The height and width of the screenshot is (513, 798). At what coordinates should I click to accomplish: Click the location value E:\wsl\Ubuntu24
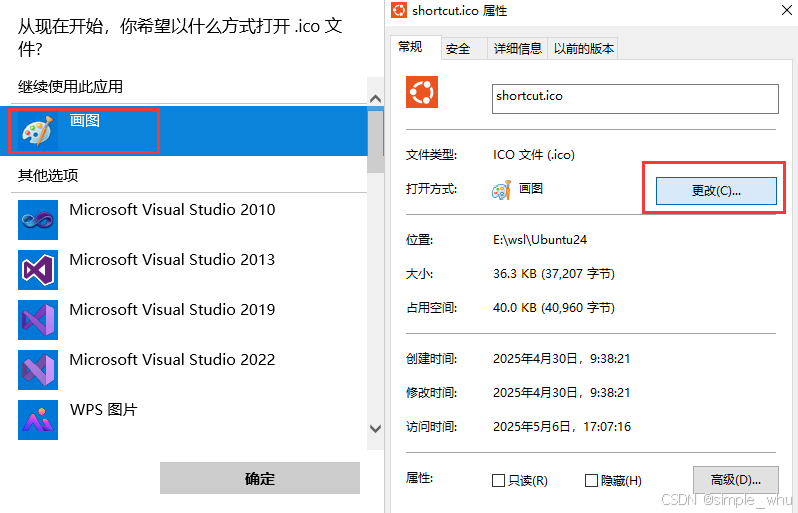540,240
